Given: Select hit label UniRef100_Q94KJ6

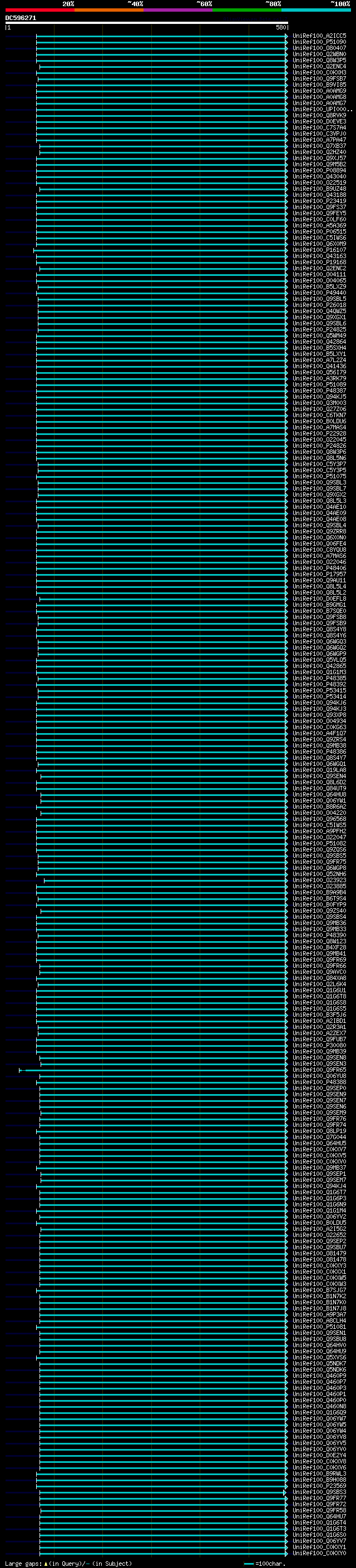Looking at the screenshot, I should click(x=319, y=703).
